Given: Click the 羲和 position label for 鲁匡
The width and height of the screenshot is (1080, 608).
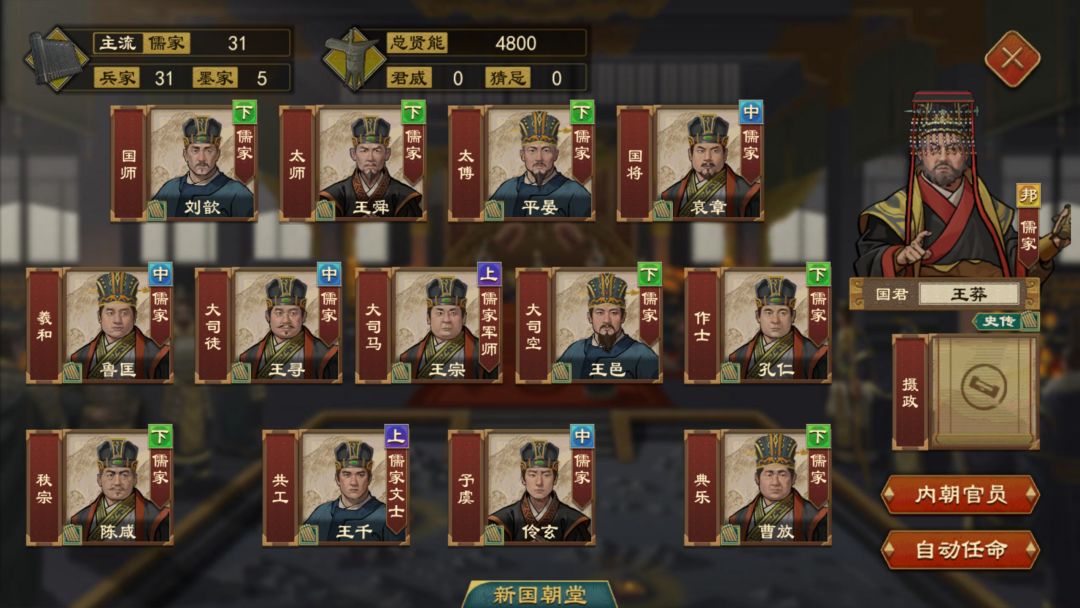Looking at the screenshot, I should tap(44, 326).
